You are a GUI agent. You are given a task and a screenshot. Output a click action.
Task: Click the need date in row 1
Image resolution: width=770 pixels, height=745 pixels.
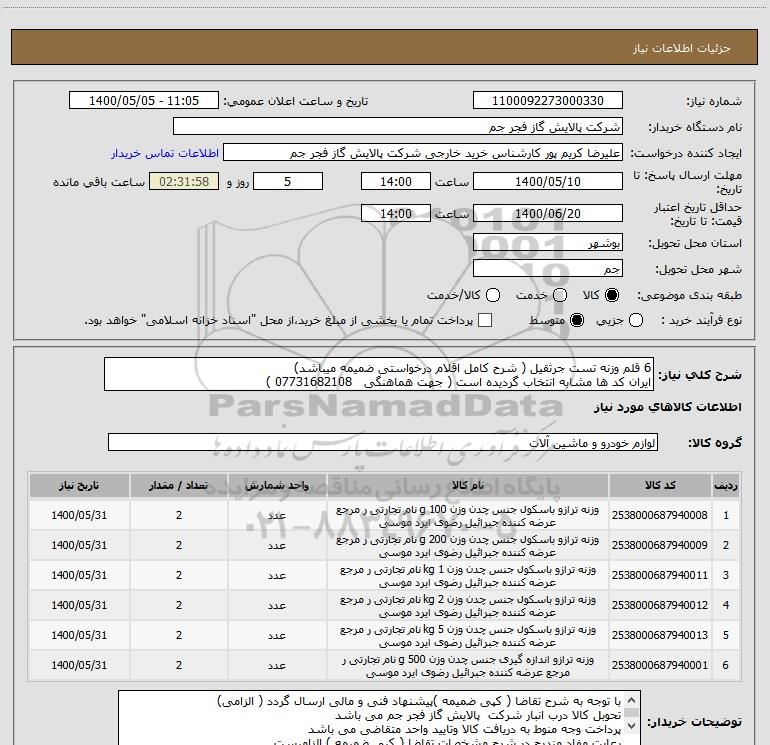[x=79, y=515]
